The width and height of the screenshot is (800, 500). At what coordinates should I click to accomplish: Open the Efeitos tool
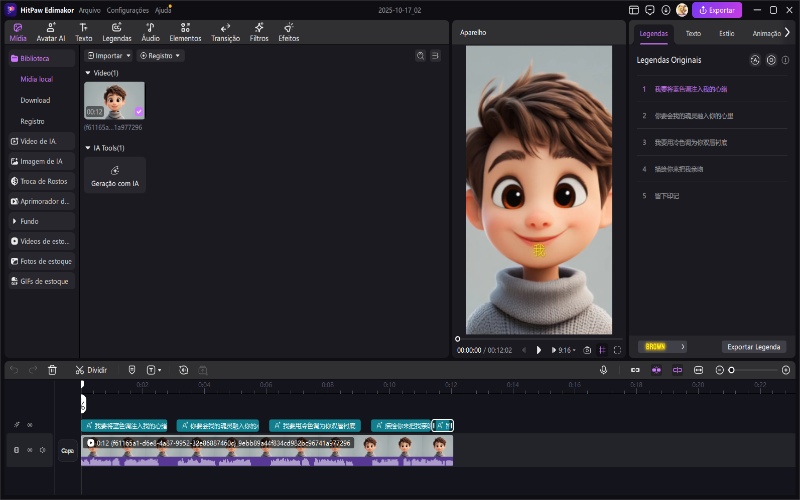289,32
